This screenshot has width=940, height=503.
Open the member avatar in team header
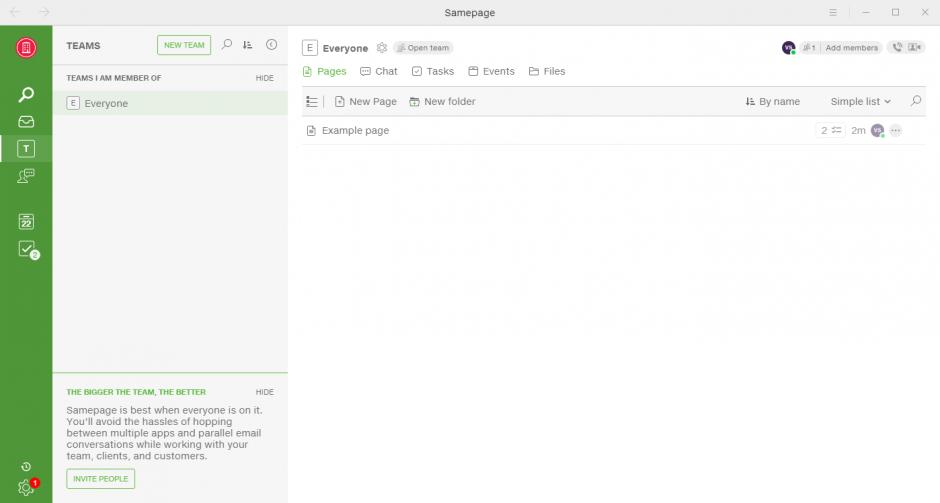pyautogui.click(x=788, y=47)
